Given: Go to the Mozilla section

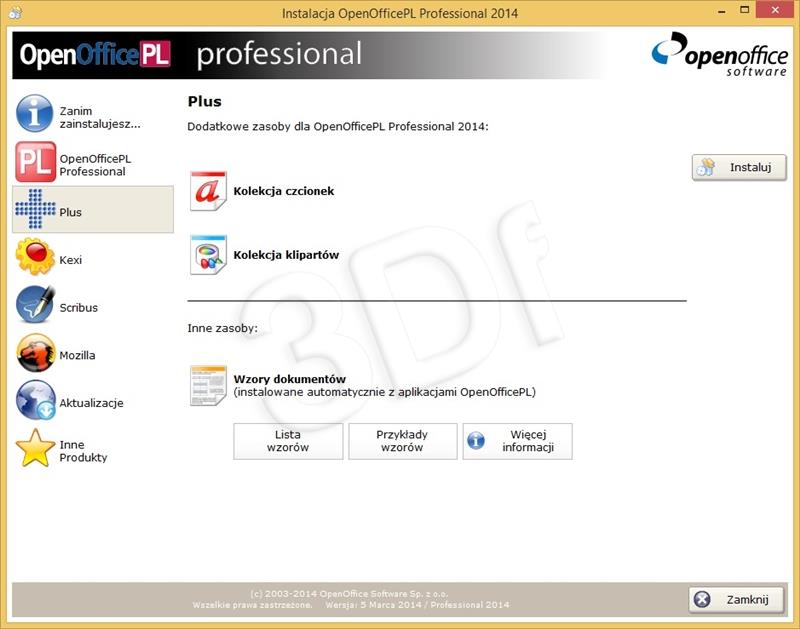Looking at the screenshot, I should pyautogui.click(x=93, y=353).
